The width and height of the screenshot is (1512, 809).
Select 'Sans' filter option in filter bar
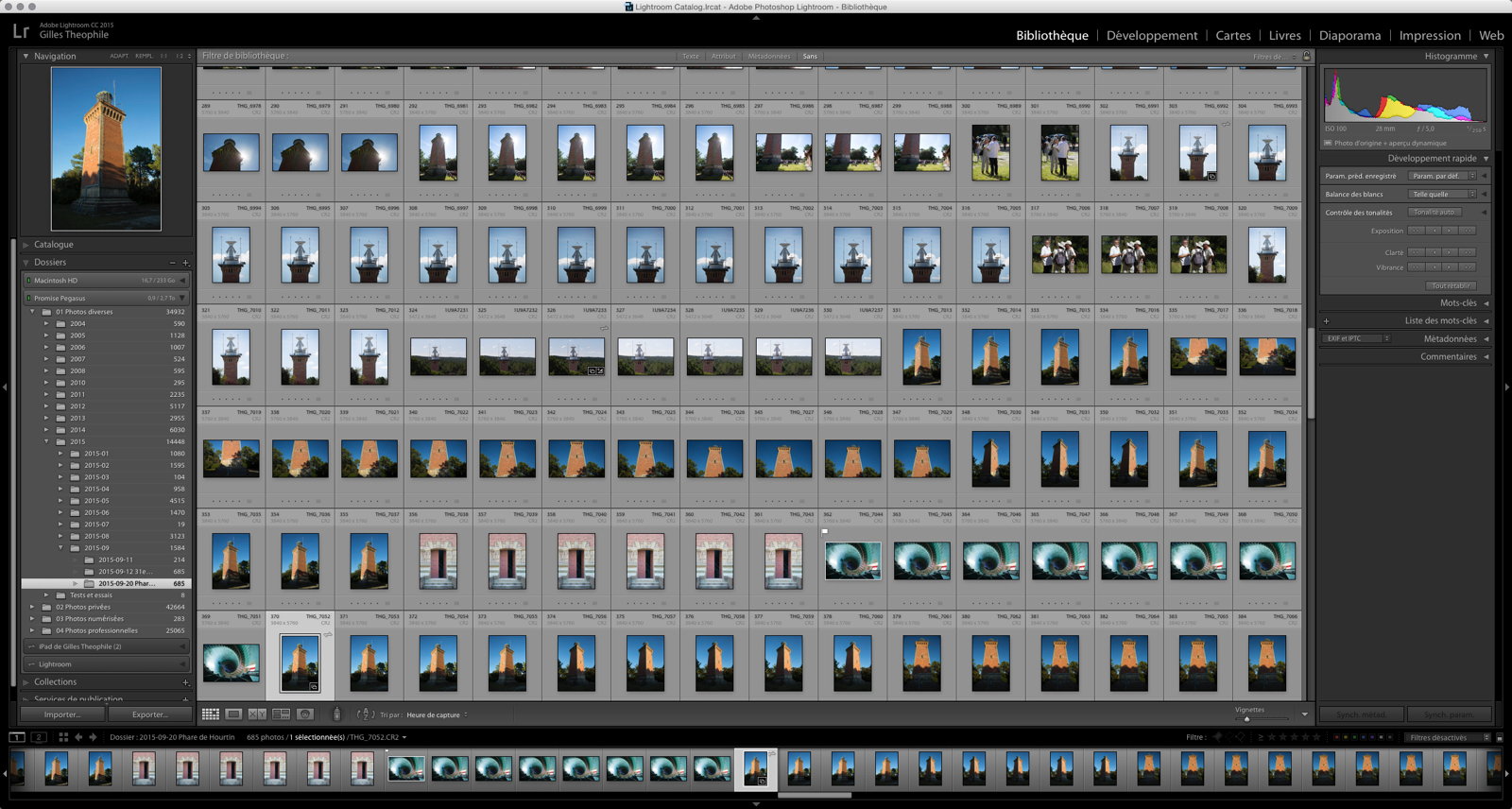(810, 56)
